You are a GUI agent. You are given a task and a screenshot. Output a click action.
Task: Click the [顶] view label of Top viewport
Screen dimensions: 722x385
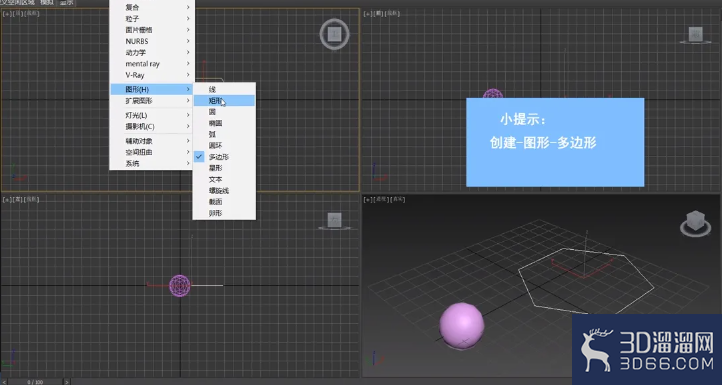pyautogui.click(x=17, y=13)
